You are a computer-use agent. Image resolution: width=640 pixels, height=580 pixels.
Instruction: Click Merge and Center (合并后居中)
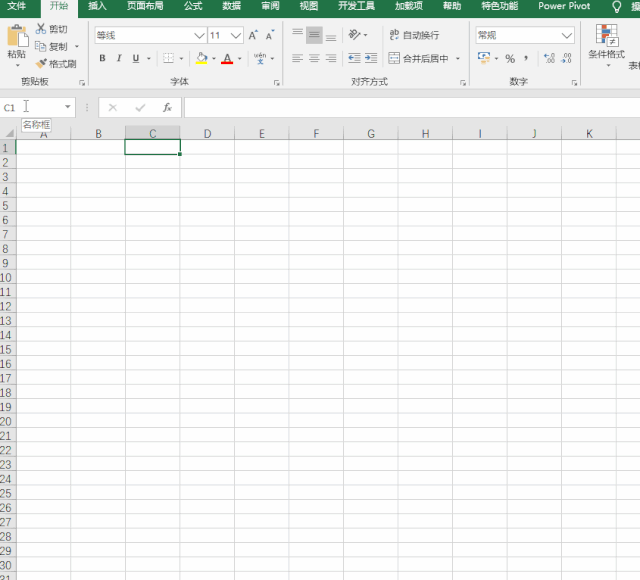coord(418,58)
